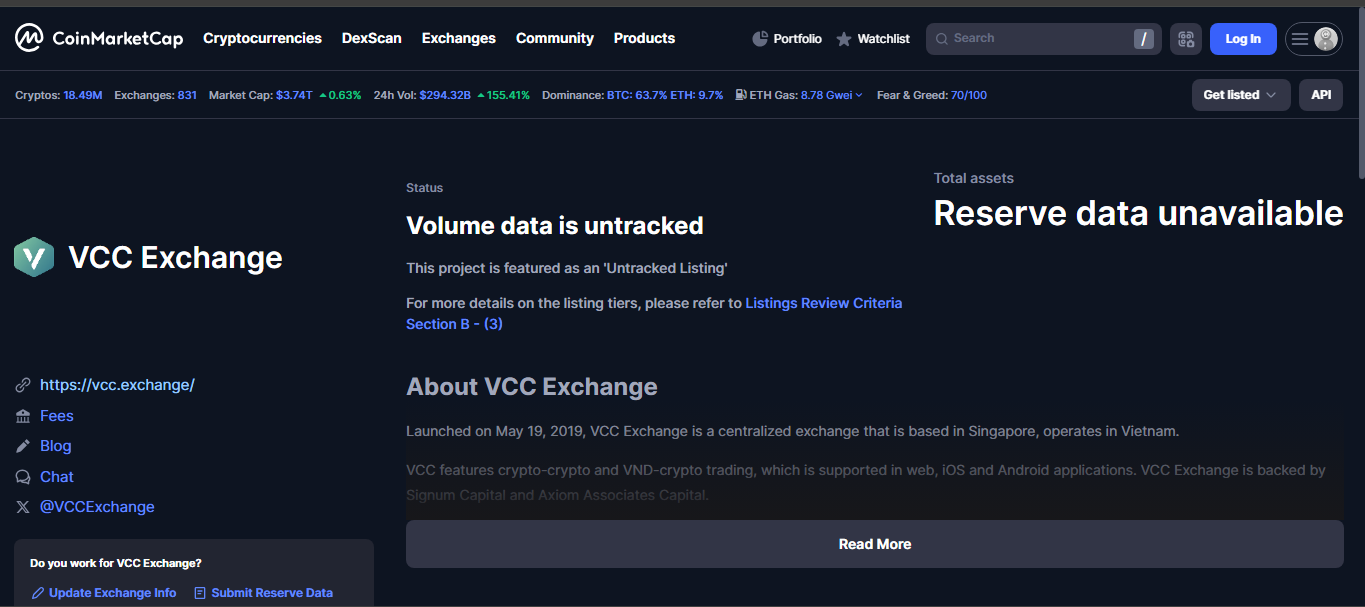Viewport: 1365px width, 607px height.
Task: Open the @VCCExchange link
Action: click(97, 507)
